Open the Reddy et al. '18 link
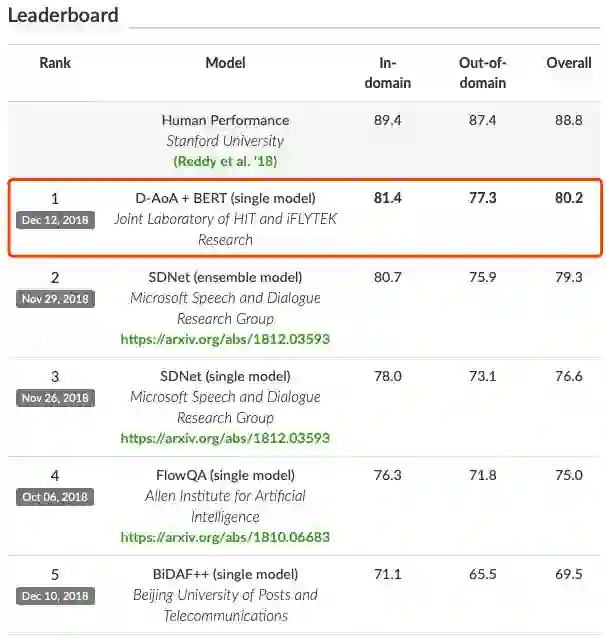Image resolution: width=606 pixels, height=638 pixels. point(225,161)
